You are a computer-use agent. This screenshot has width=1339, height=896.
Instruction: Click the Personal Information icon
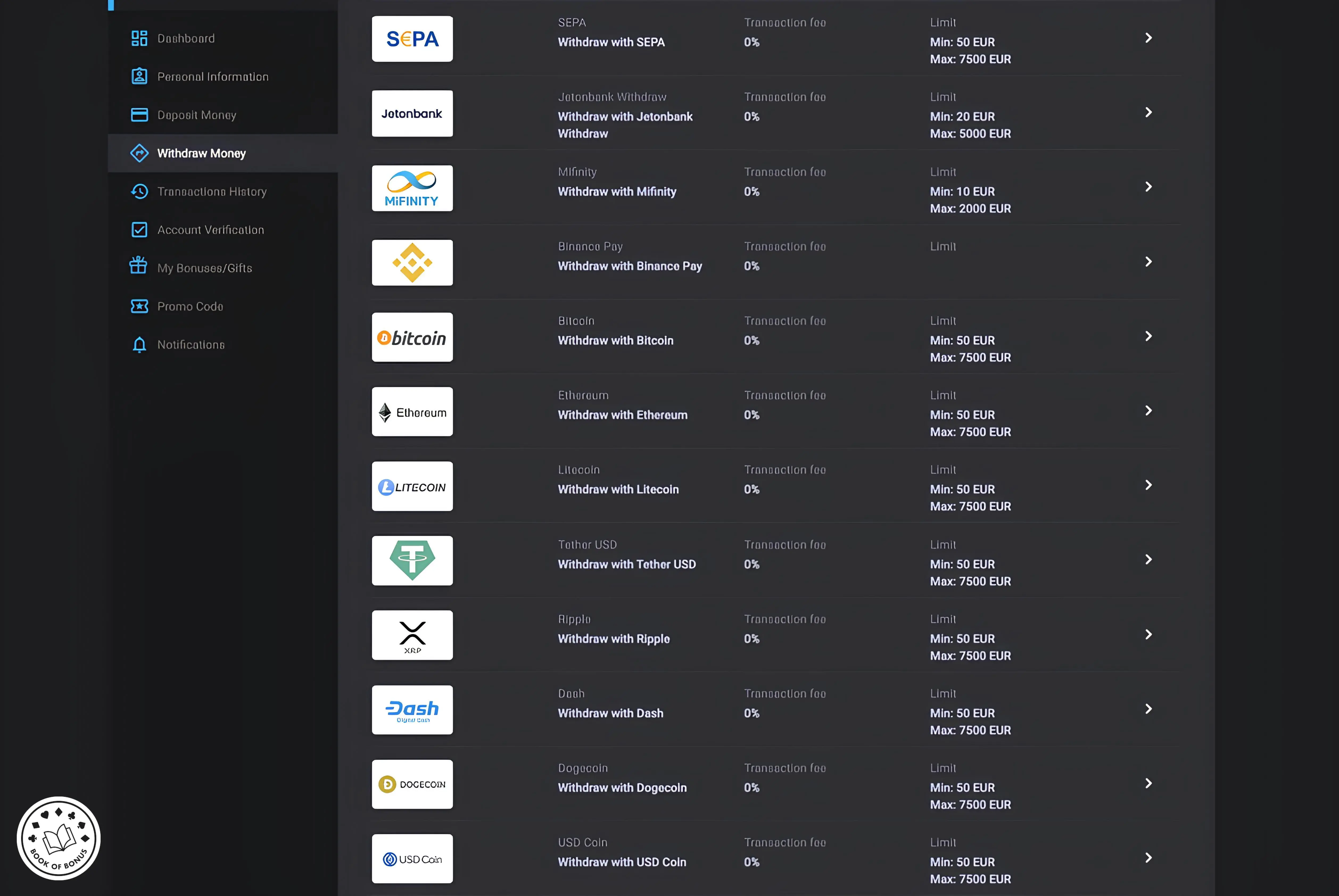coord(139,77)
